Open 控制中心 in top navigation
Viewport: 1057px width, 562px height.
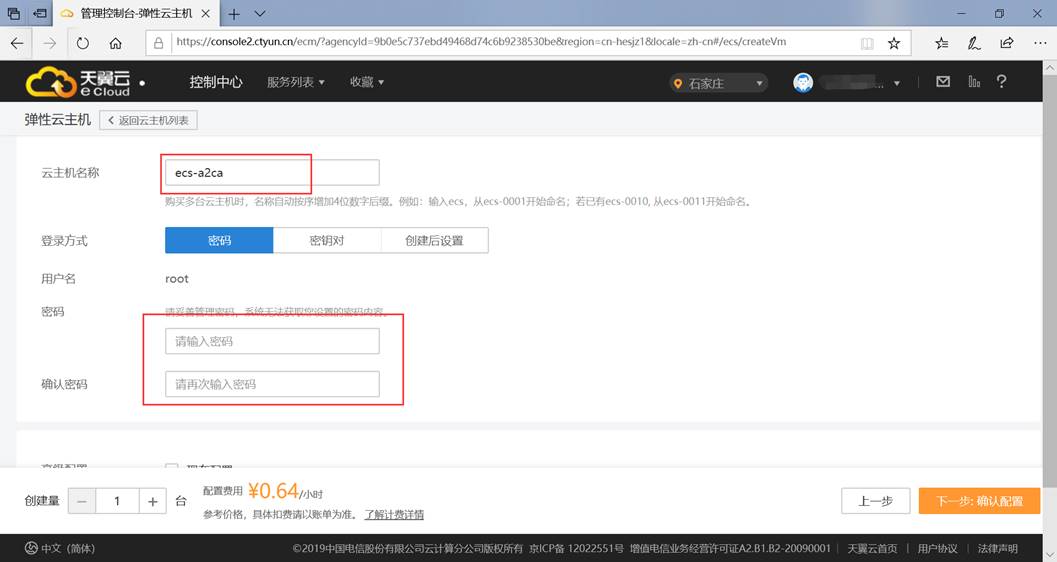pyautogui.click(x=216, y=82)
